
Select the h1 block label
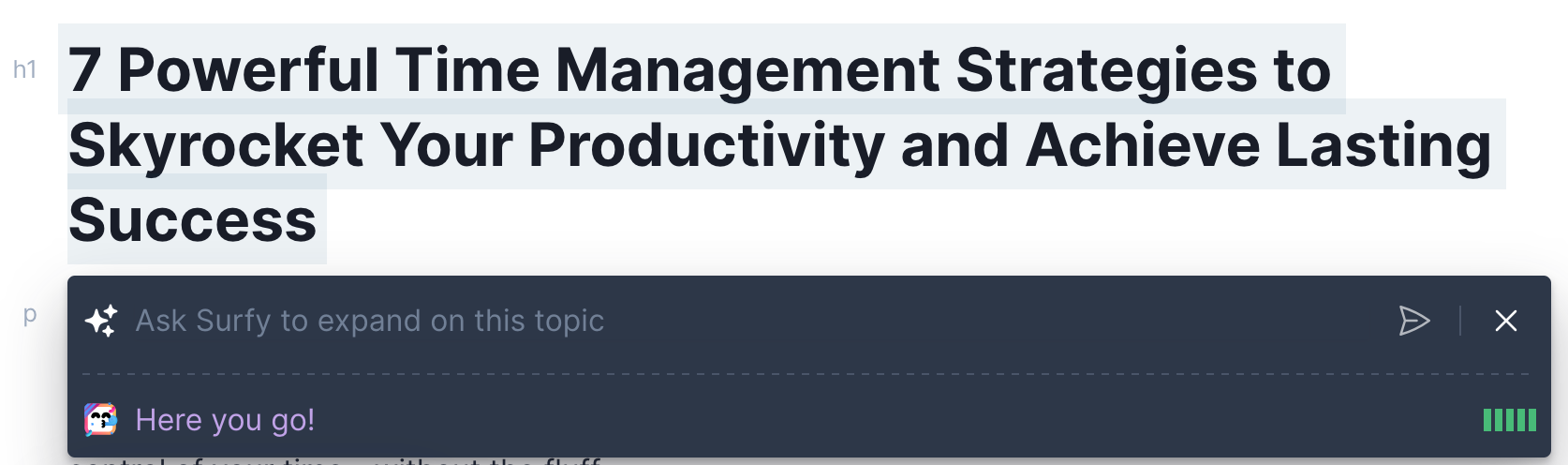tap(24, 69)
